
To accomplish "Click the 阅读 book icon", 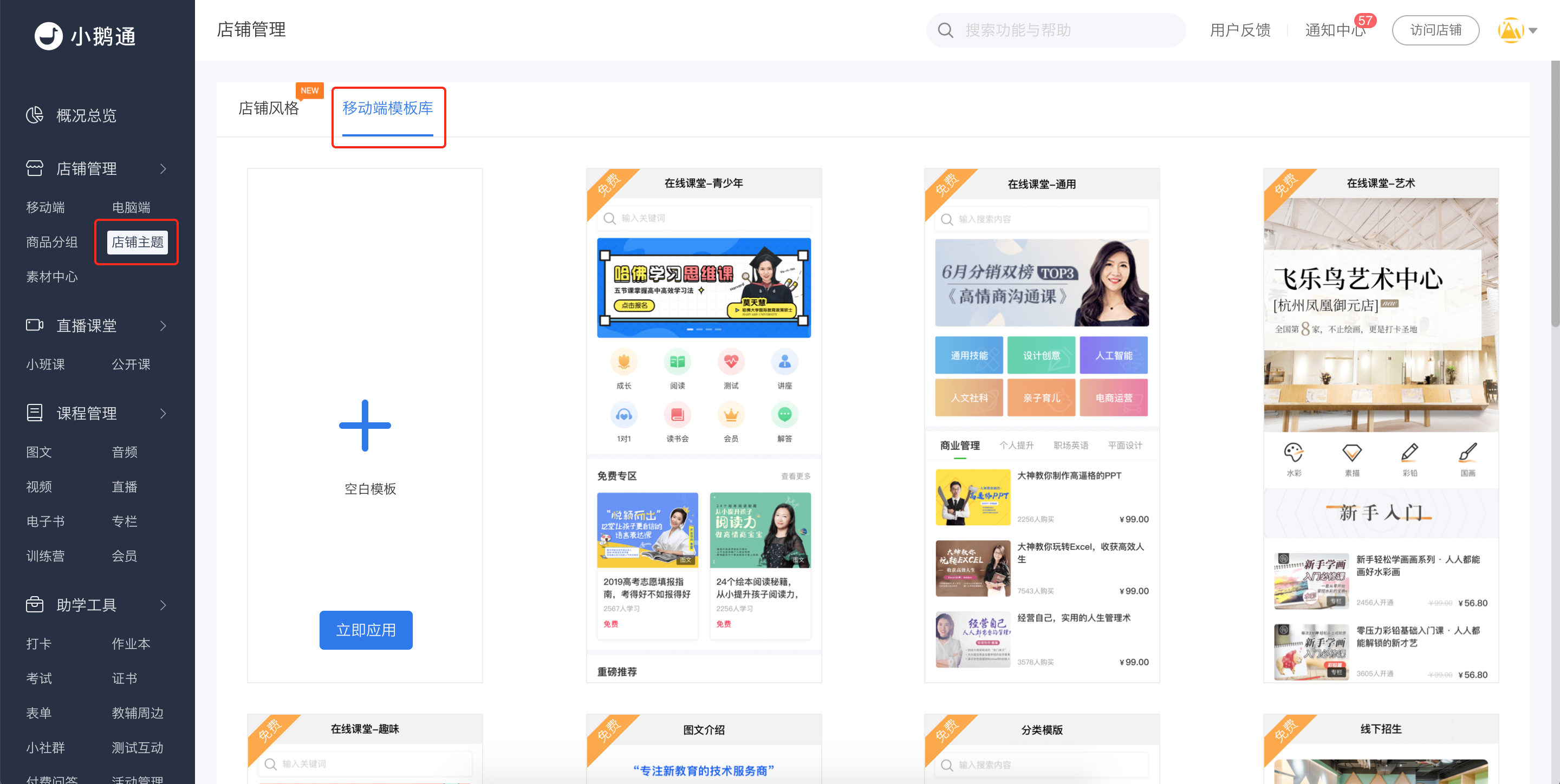I will tap(677, 362).
